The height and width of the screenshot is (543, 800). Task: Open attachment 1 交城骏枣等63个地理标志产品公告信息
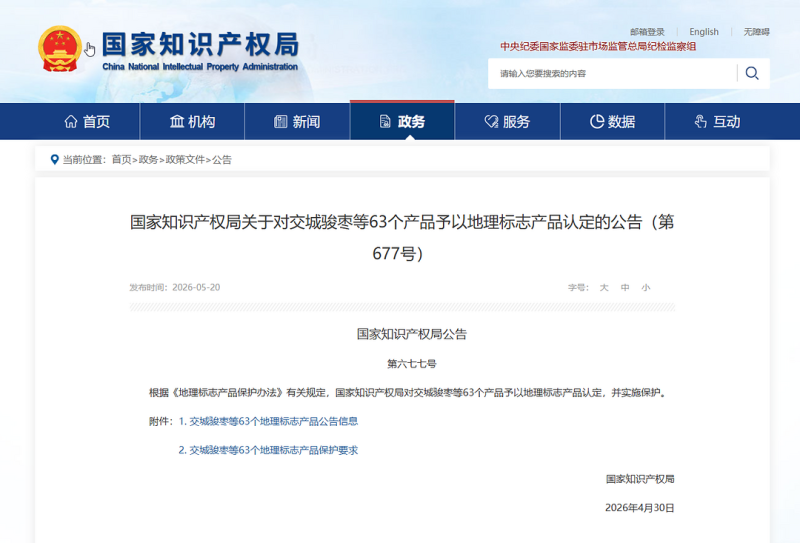[x=268, y=422]
